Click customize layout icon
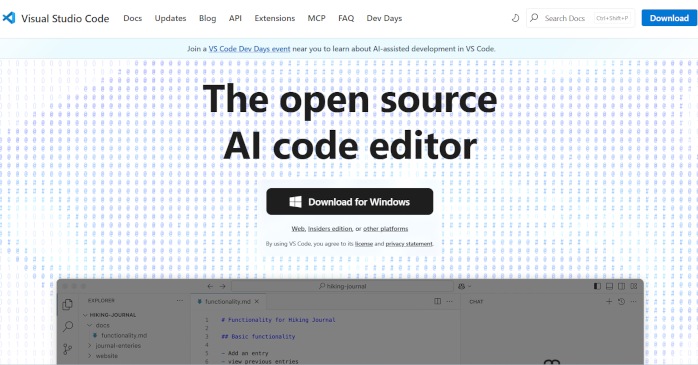Image resolution: width=698 pixels, height=365 pixels. [633, 286]
